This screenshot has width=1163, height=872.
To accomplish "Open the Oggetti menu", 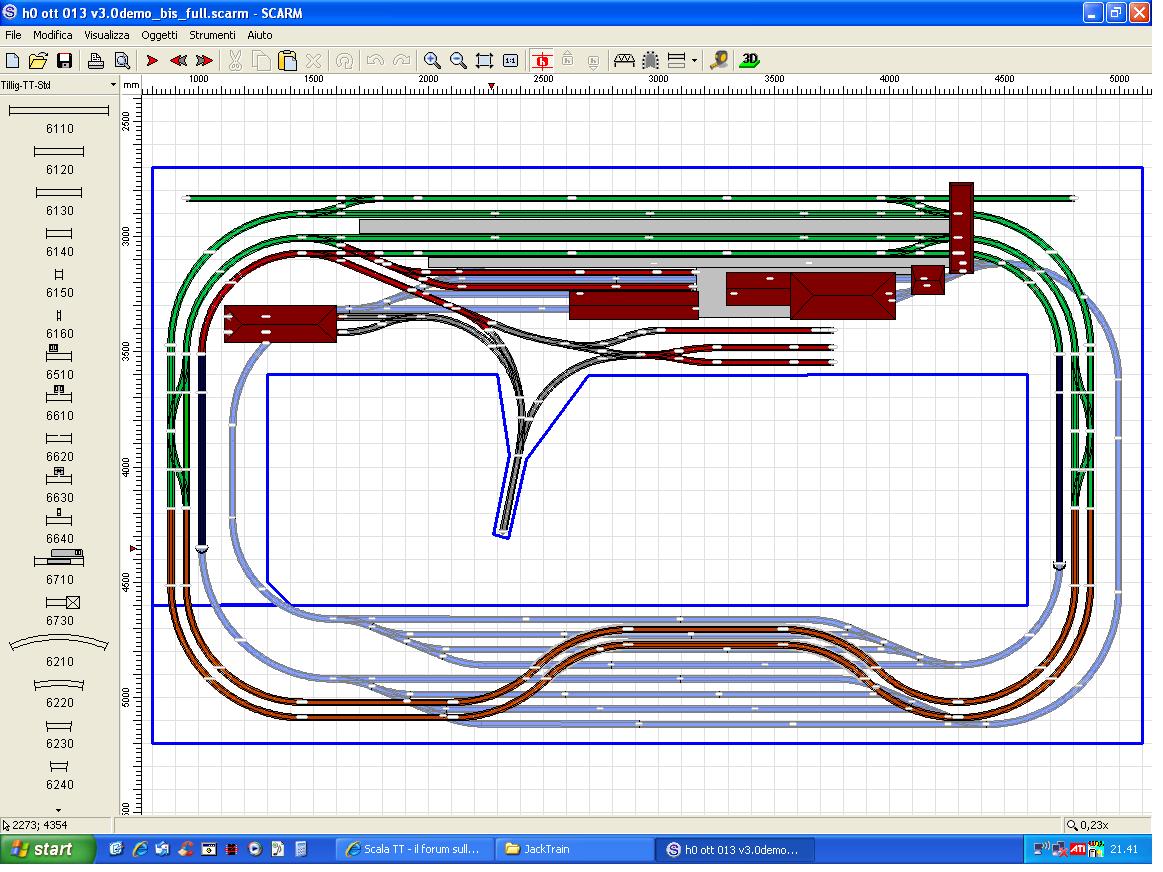I will click(x=159, y=35).
